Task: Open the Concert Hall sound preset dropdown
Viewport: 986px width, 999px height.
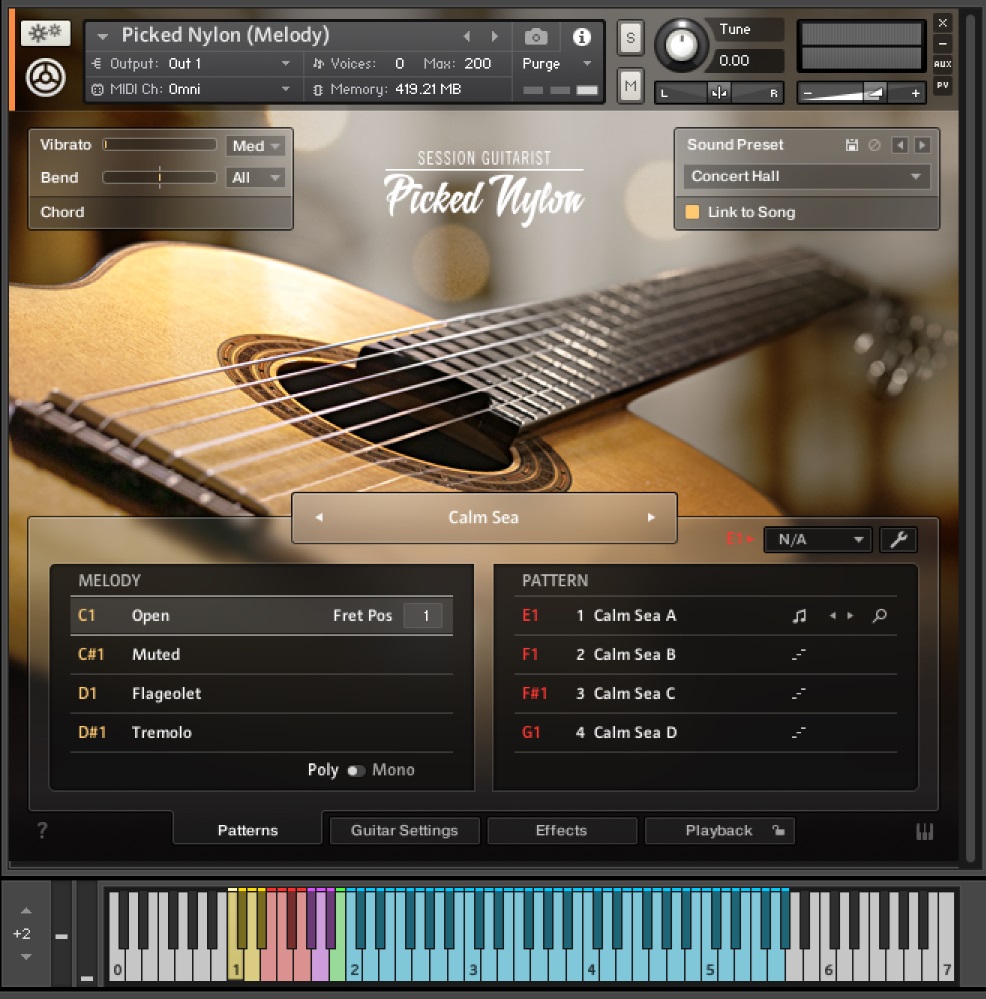Action: [x=806, y=176]
